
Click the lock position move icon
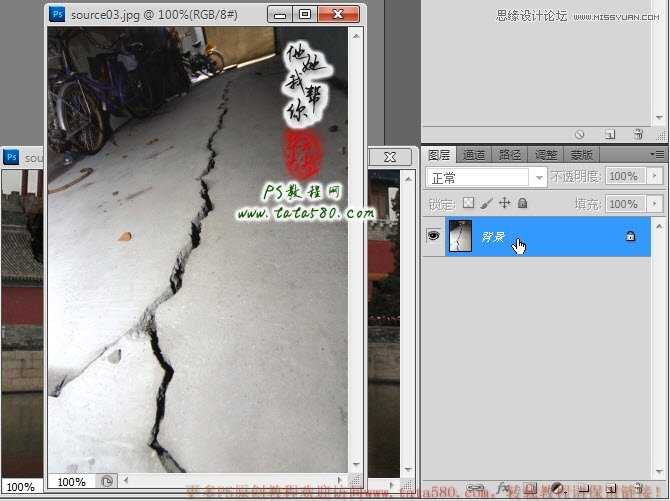pyautogui.click(x=505, y=203)
